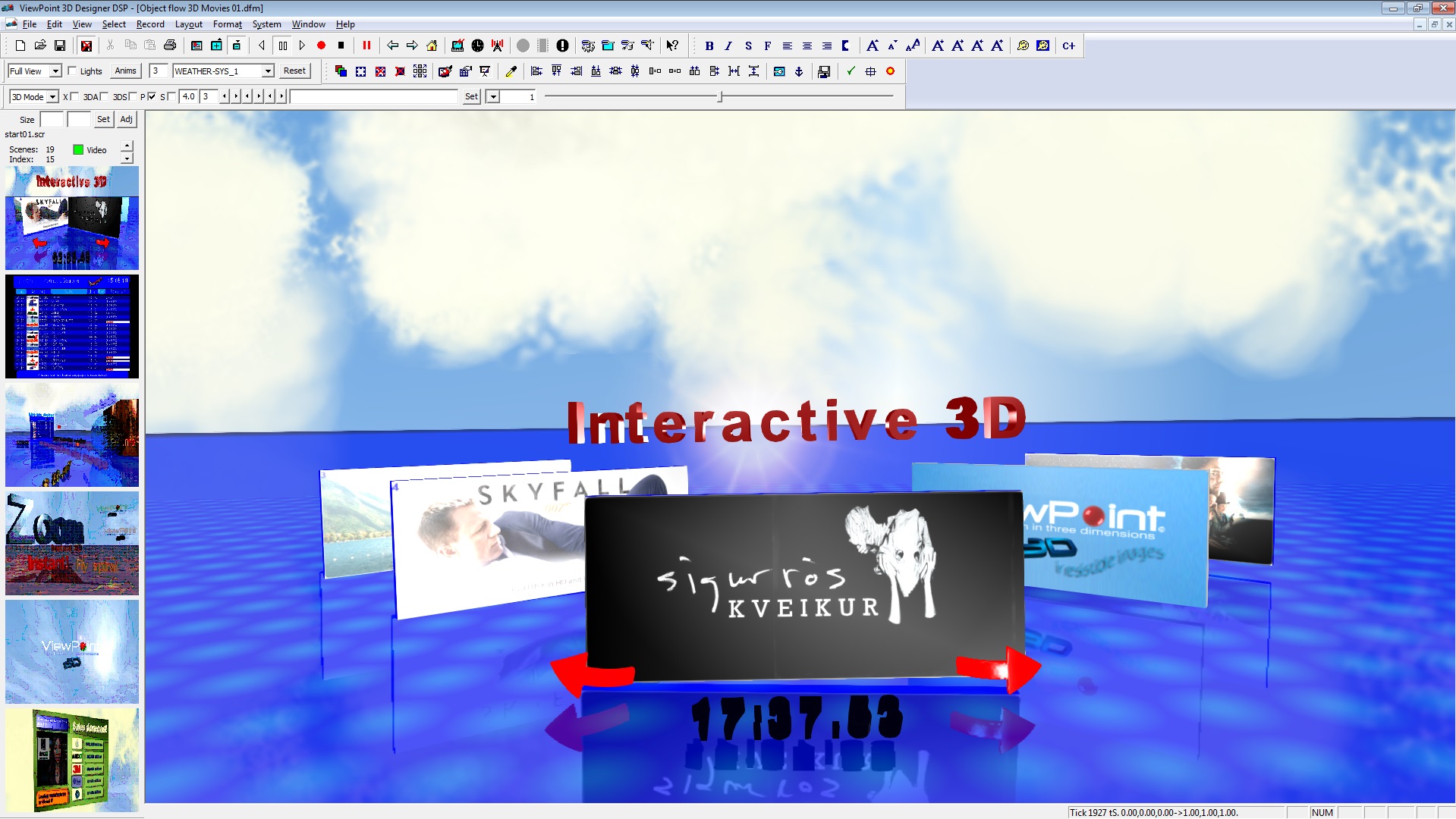Click Set button beside Size fields
Image resolution: width=1456 pixels, height=819 pixels.
pyautogui.click(x=103, y=119)
